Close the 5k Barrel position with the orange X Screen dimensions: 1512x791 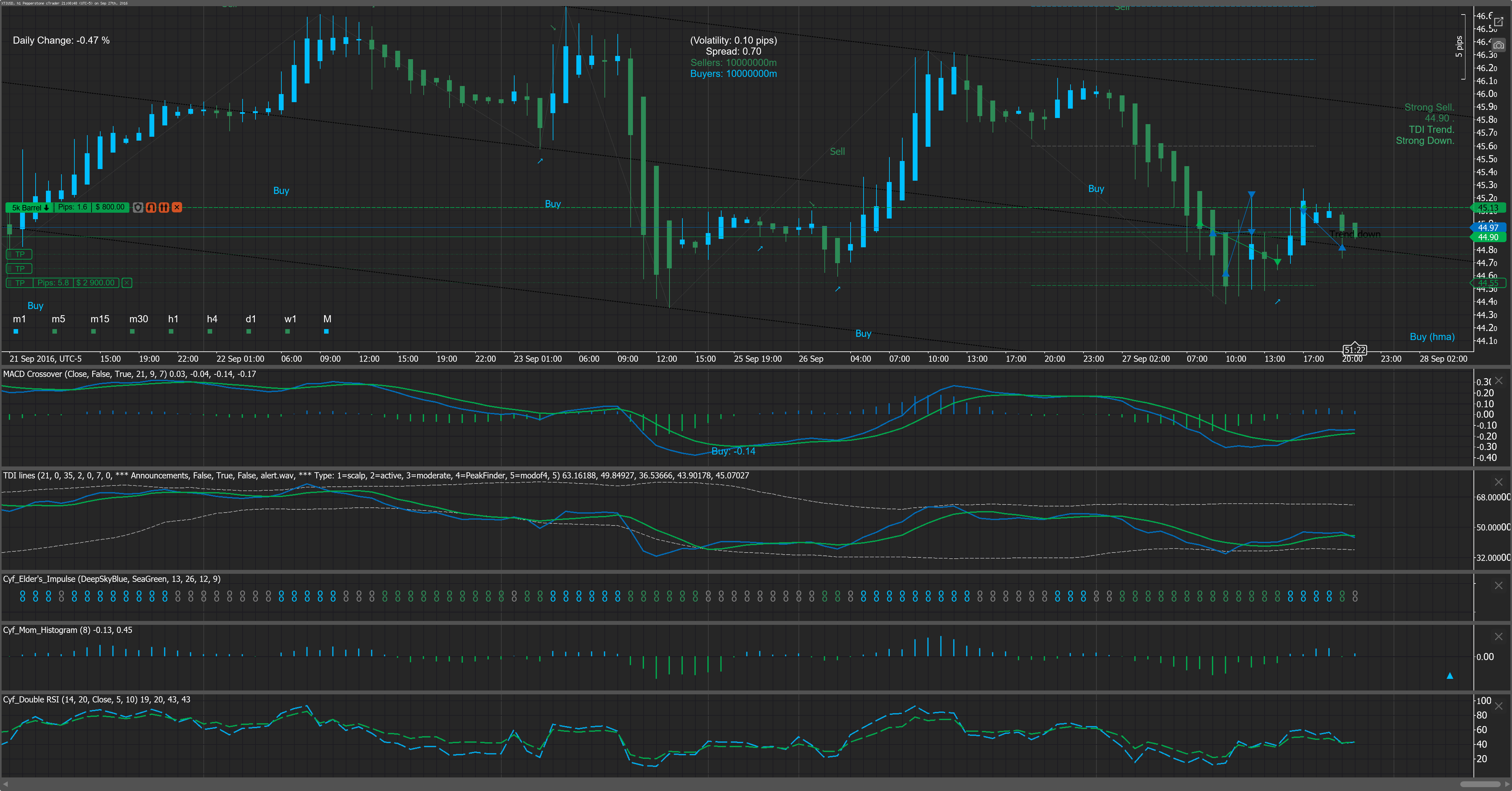point(177,207)
